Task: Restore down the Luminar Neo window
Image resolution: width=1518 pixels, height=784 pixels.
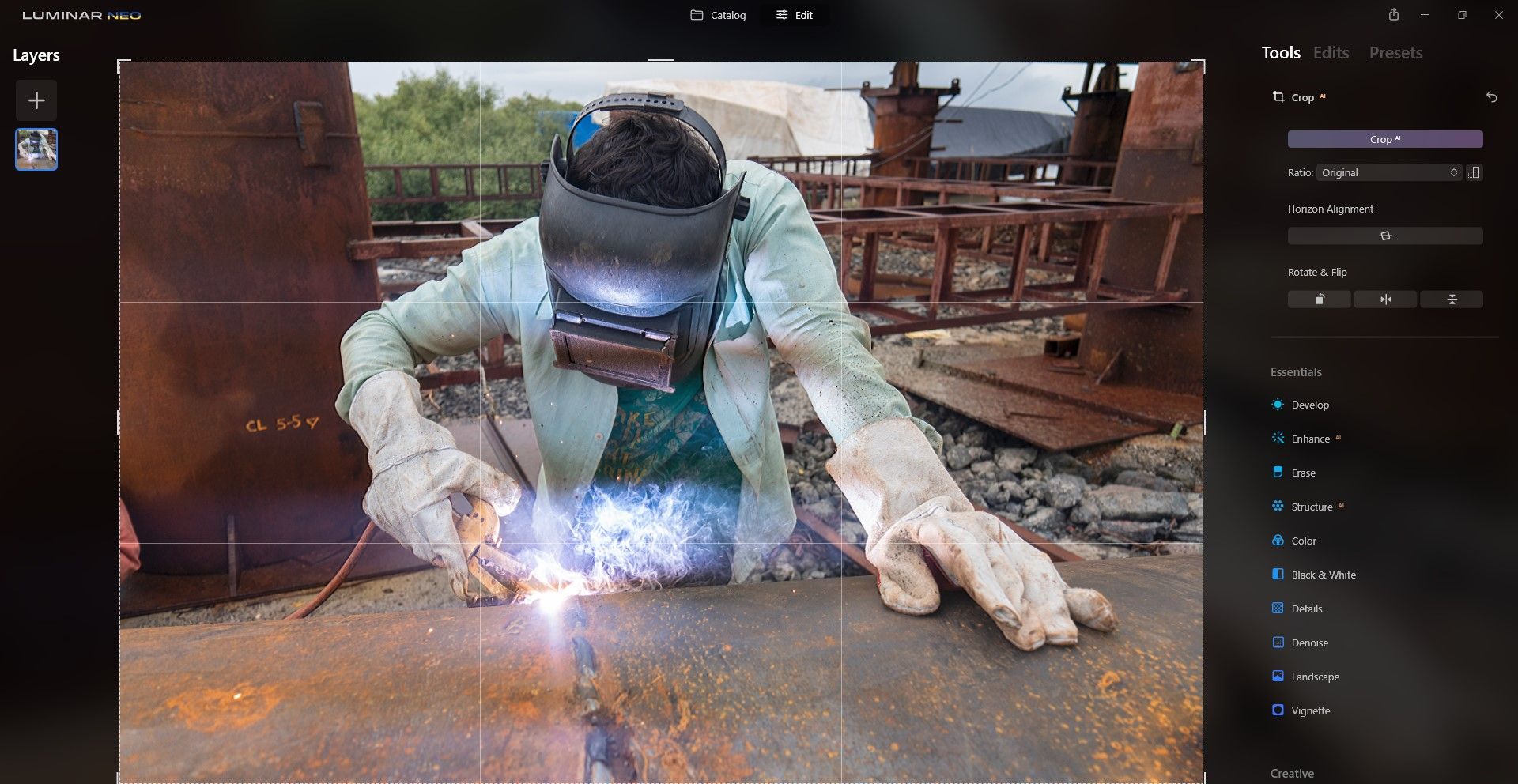Action: (x=1462, y=15)
